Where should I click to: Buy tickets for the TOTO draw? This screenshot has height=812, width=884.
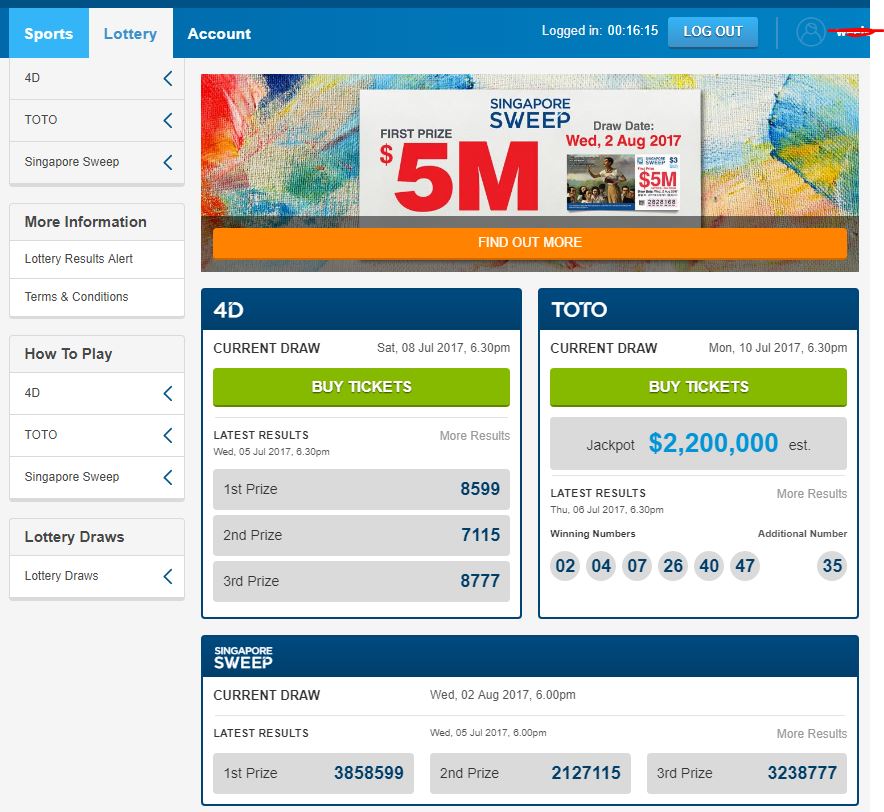tap(698, 387)
